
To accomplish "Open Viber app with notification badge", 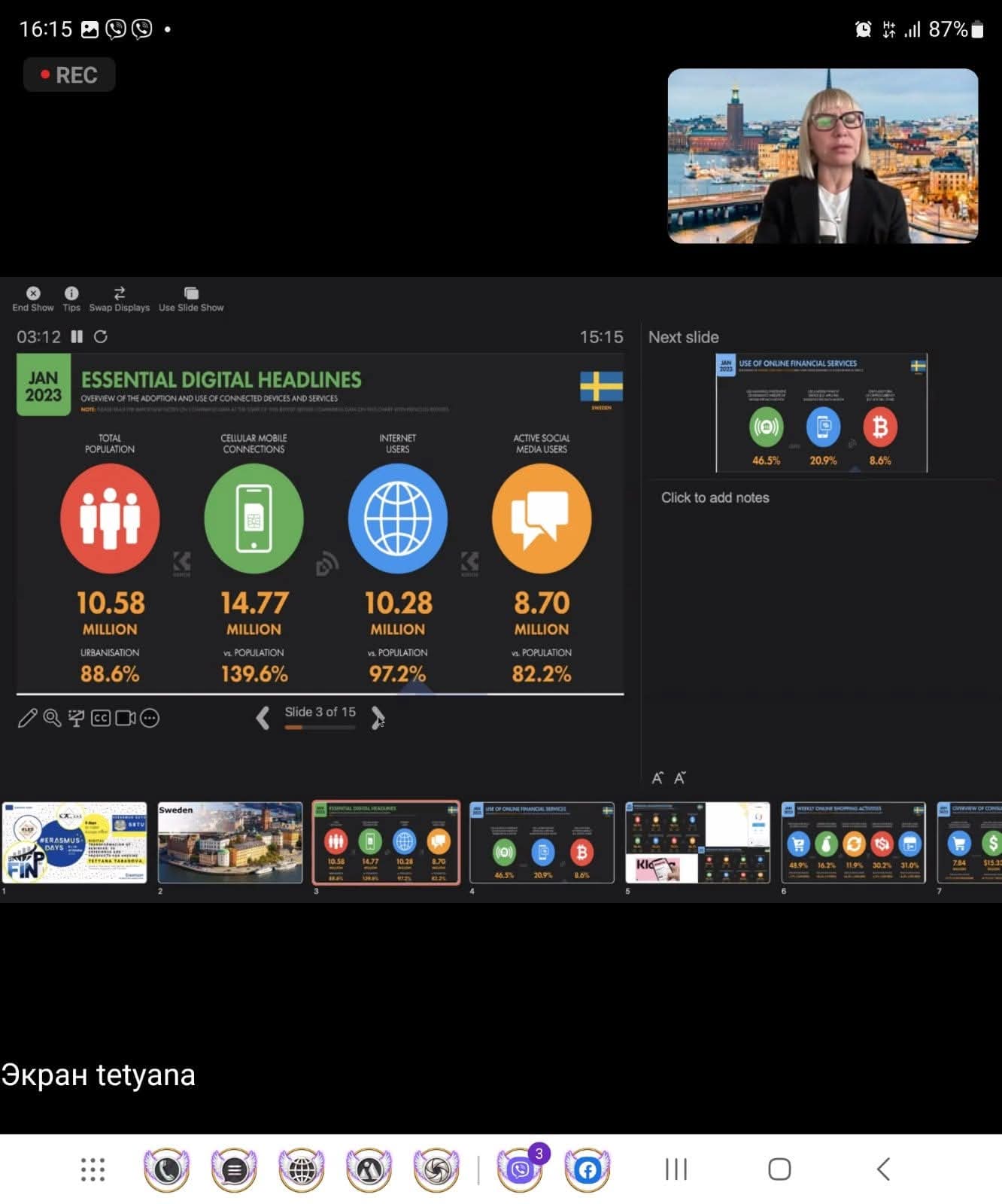I will coord(520,1169).
